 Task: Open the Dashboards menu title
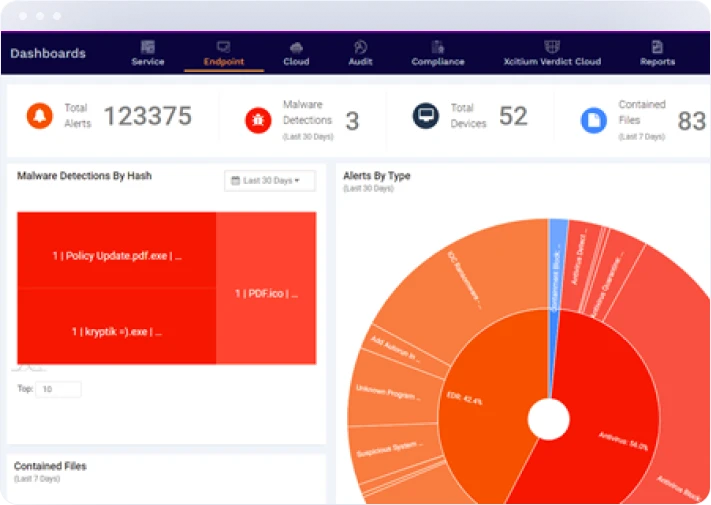pyautogui.click(x=48, y=54)
